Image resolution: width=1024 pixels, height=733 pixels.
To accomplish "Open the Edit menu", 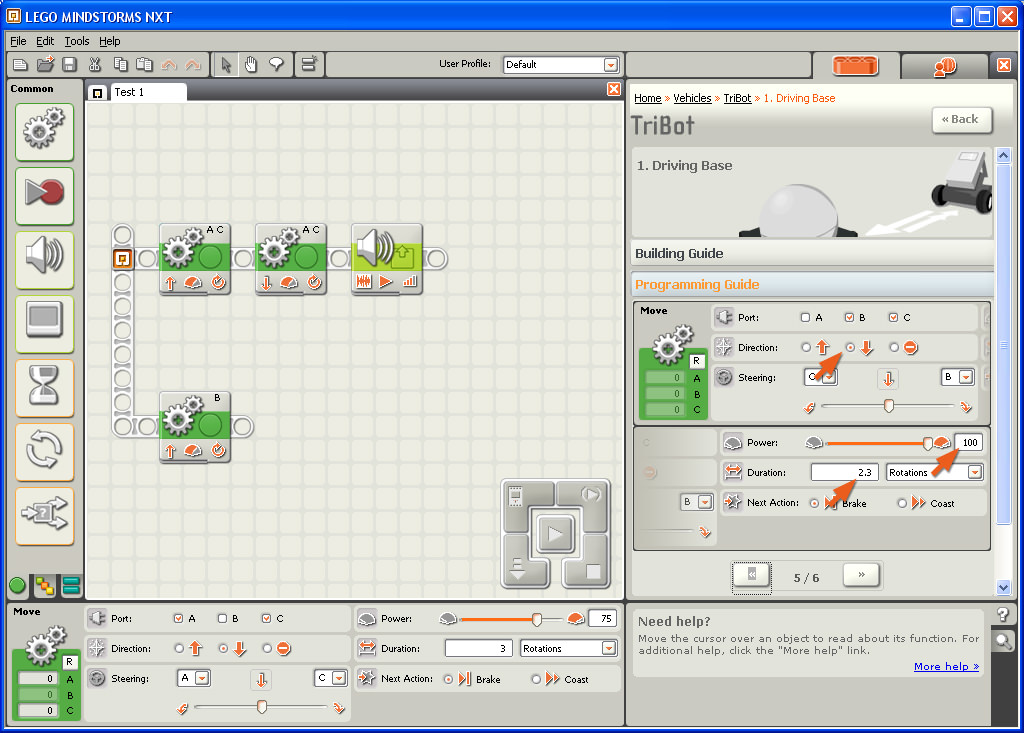I will 45,41.
